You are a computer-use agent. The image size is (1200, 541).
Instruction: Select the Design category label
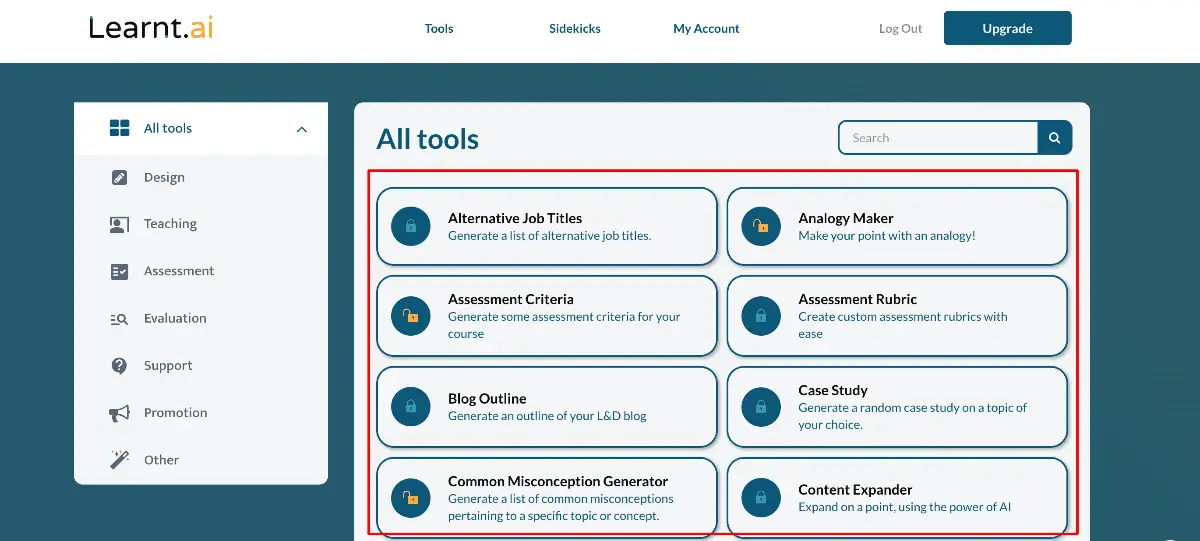pyautogui.click(x=164, y=177)
